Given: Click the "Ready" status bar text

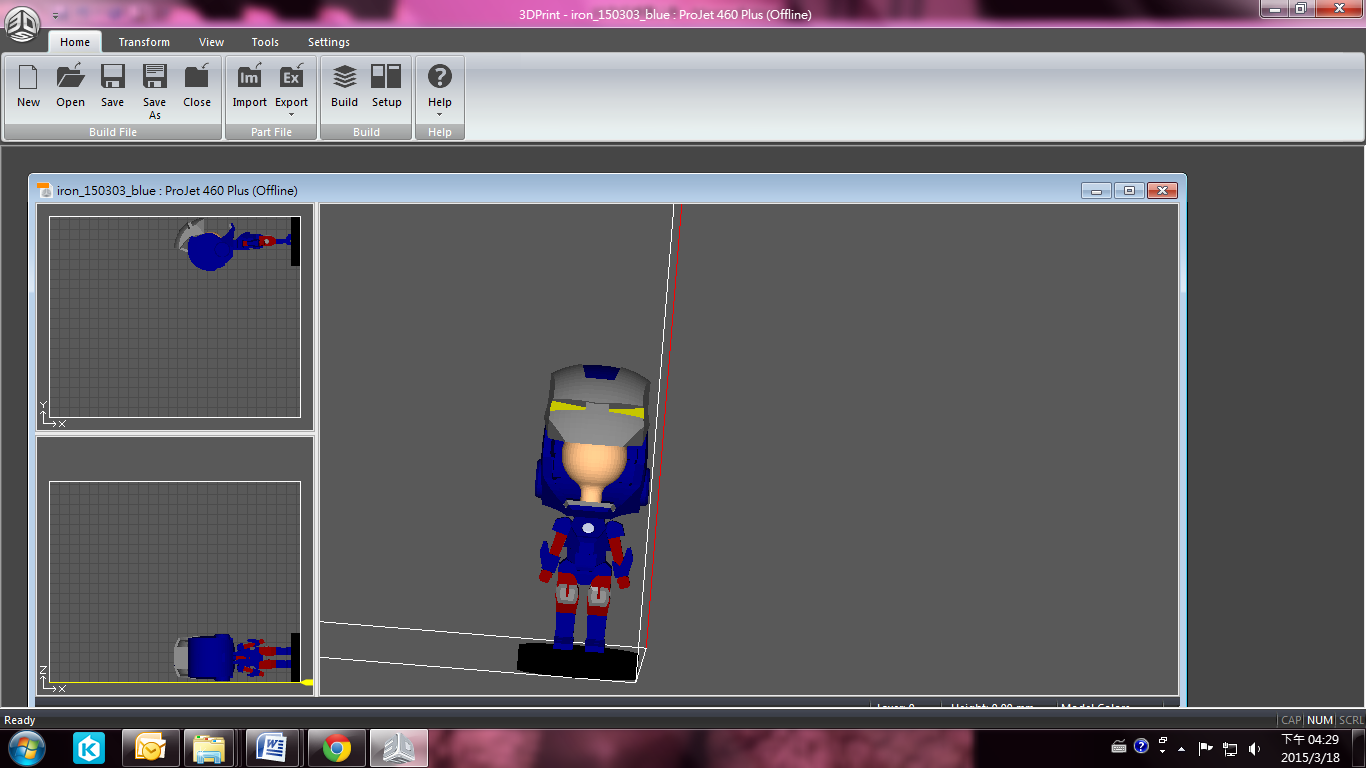Looking at the screenshot, I should click(x=20, y=720).
